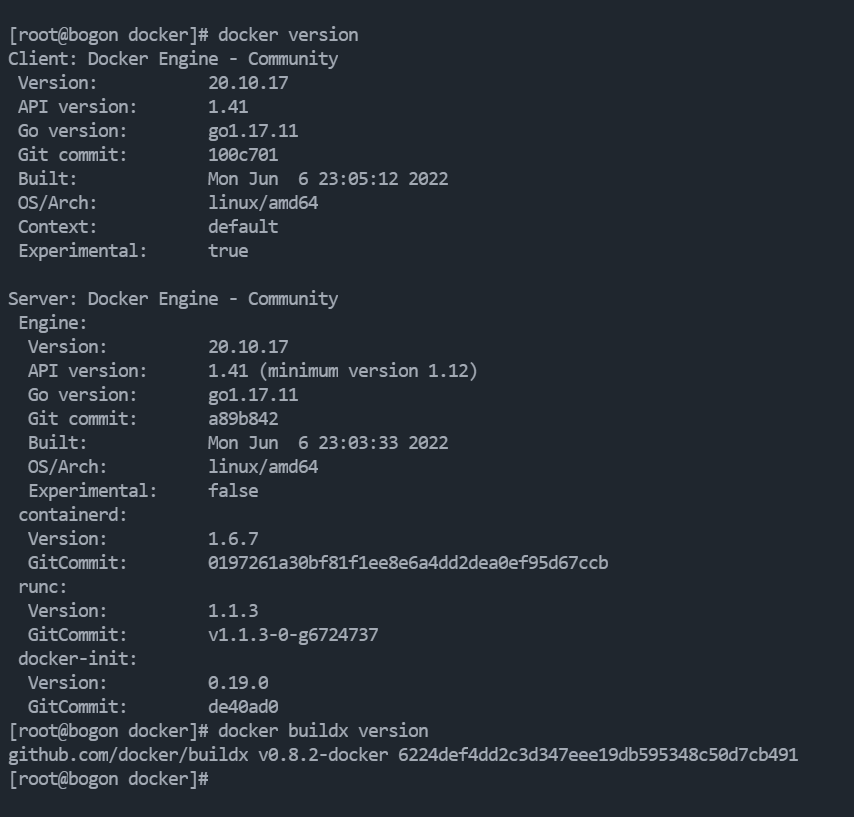854x817 pixels.
Task: Click the Server Git commit a89b842
Action: click(243, 419)
